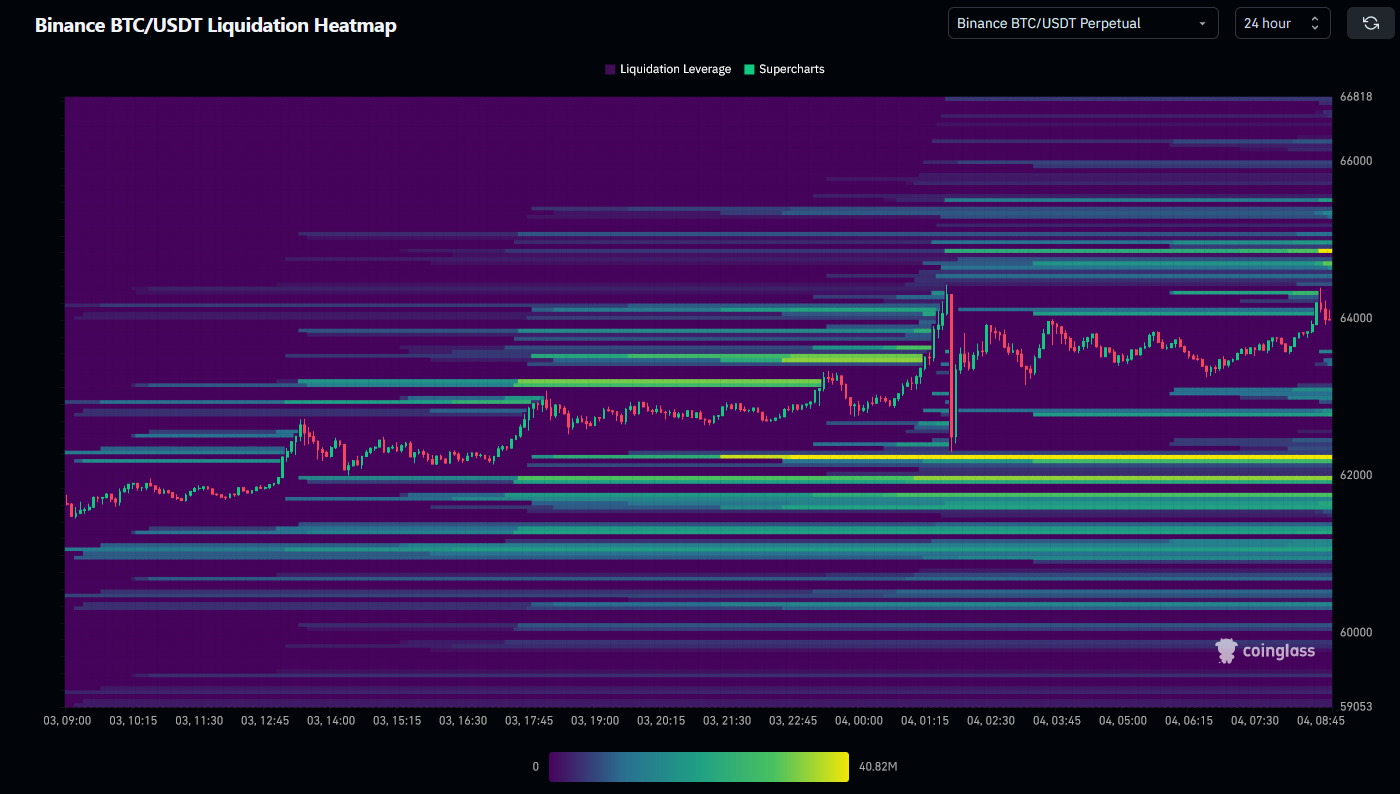Open the 24 hour timeframe selector
The width and height of the screenshot is (1400, 794).
click(1283, 23)
